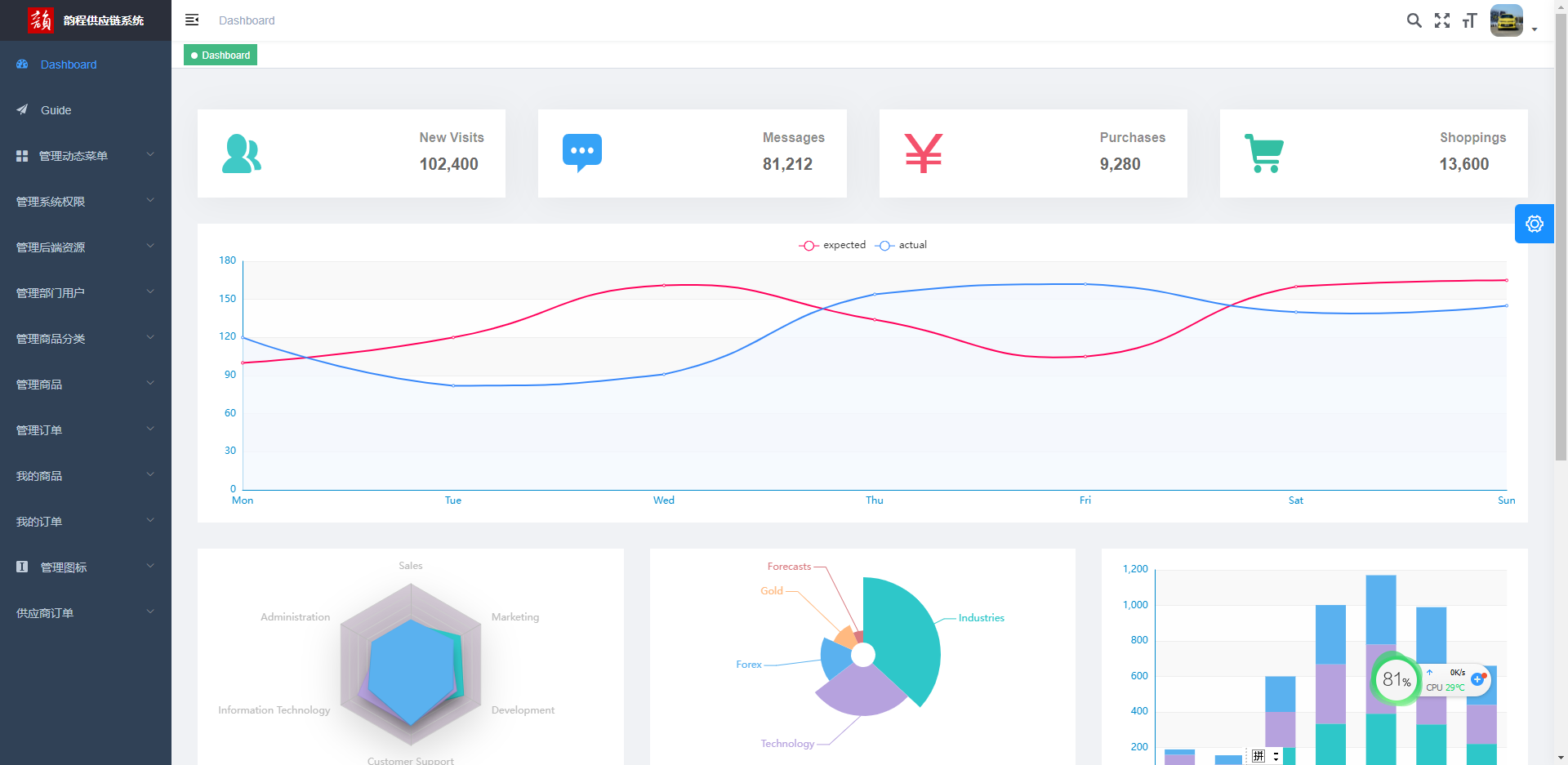The width and height of the screenshot is (1568, 765).
Task: Expand the 管理商品分类 submenu
Action: [x=86, y=338]
